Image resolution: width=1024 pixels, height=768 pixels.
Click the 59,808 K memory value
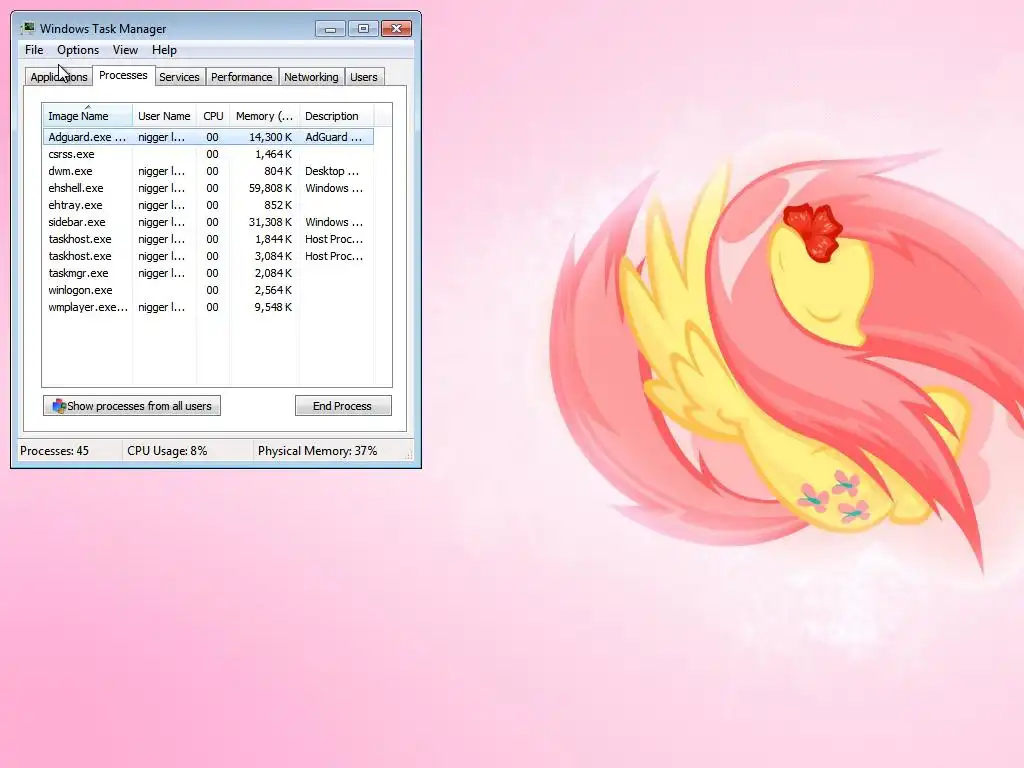point(270,188)
